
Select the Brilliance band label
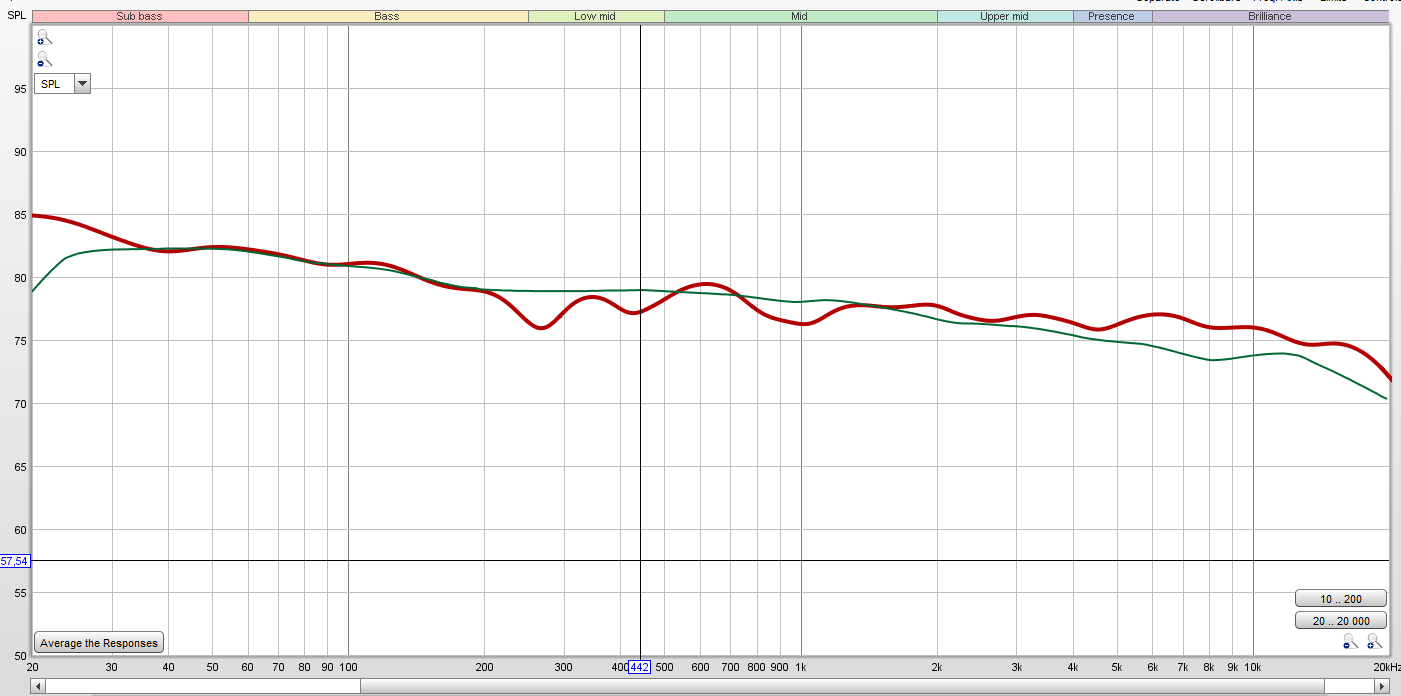pyautogui.click(x=1270, y=17)
